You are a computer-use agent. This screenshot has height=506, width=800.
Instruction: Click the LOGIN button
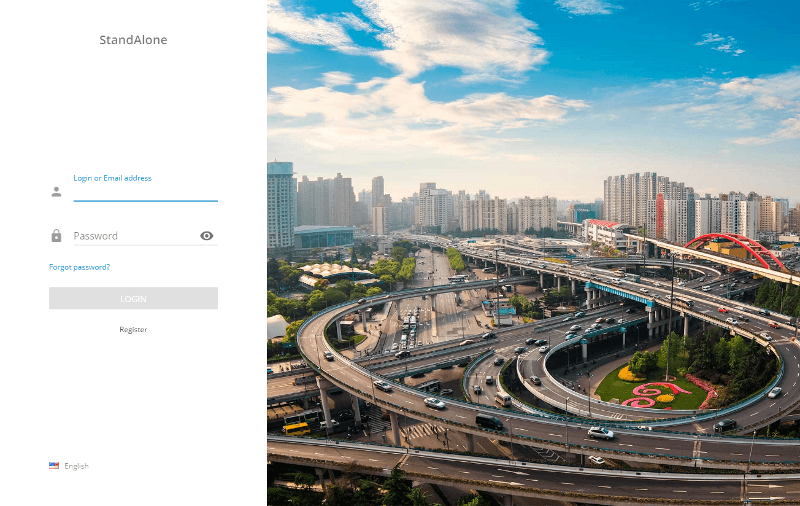[x=133, y=298]
